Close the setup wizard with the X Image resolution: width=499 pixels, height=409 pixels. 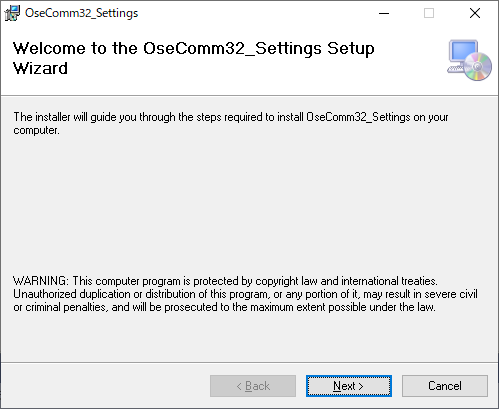click(475, 13)
